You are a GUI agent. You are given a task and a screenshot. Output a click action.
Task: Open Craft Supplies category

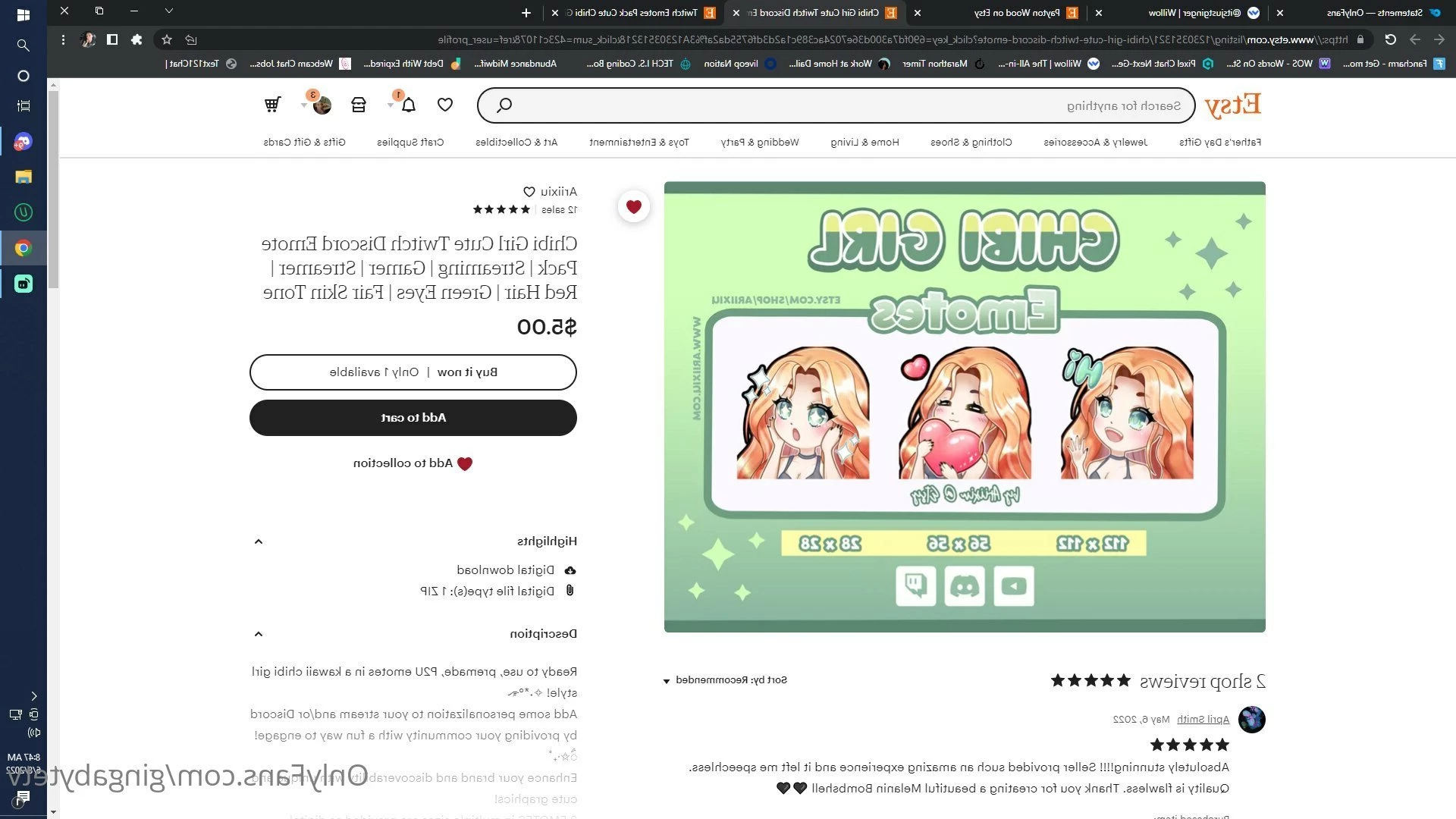[x=410, y=142]
